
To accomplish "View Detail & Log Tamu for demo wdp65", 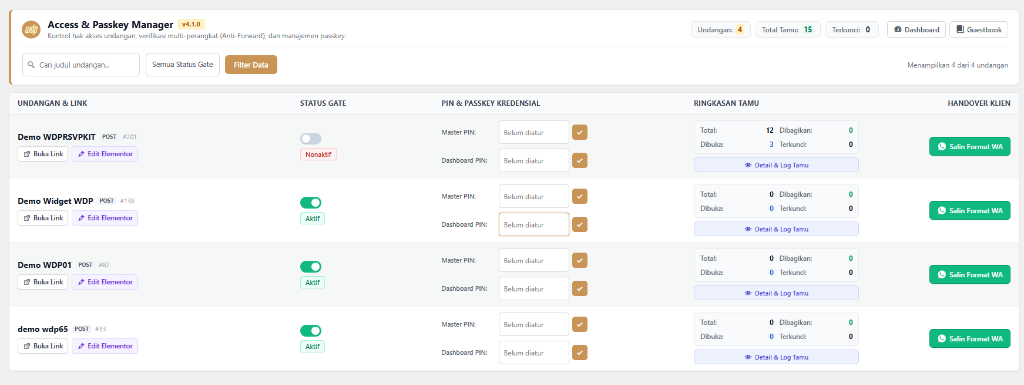I will 776,357.
